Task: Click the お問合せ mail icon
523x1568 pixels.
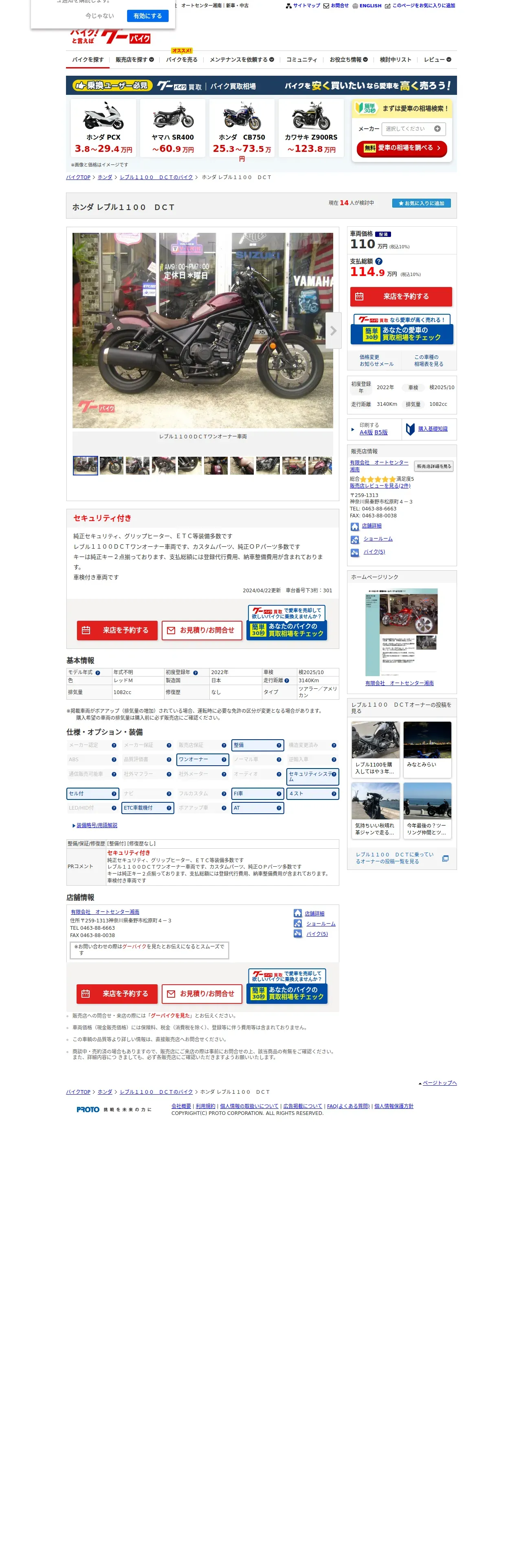Action: (x=326, y=6)
